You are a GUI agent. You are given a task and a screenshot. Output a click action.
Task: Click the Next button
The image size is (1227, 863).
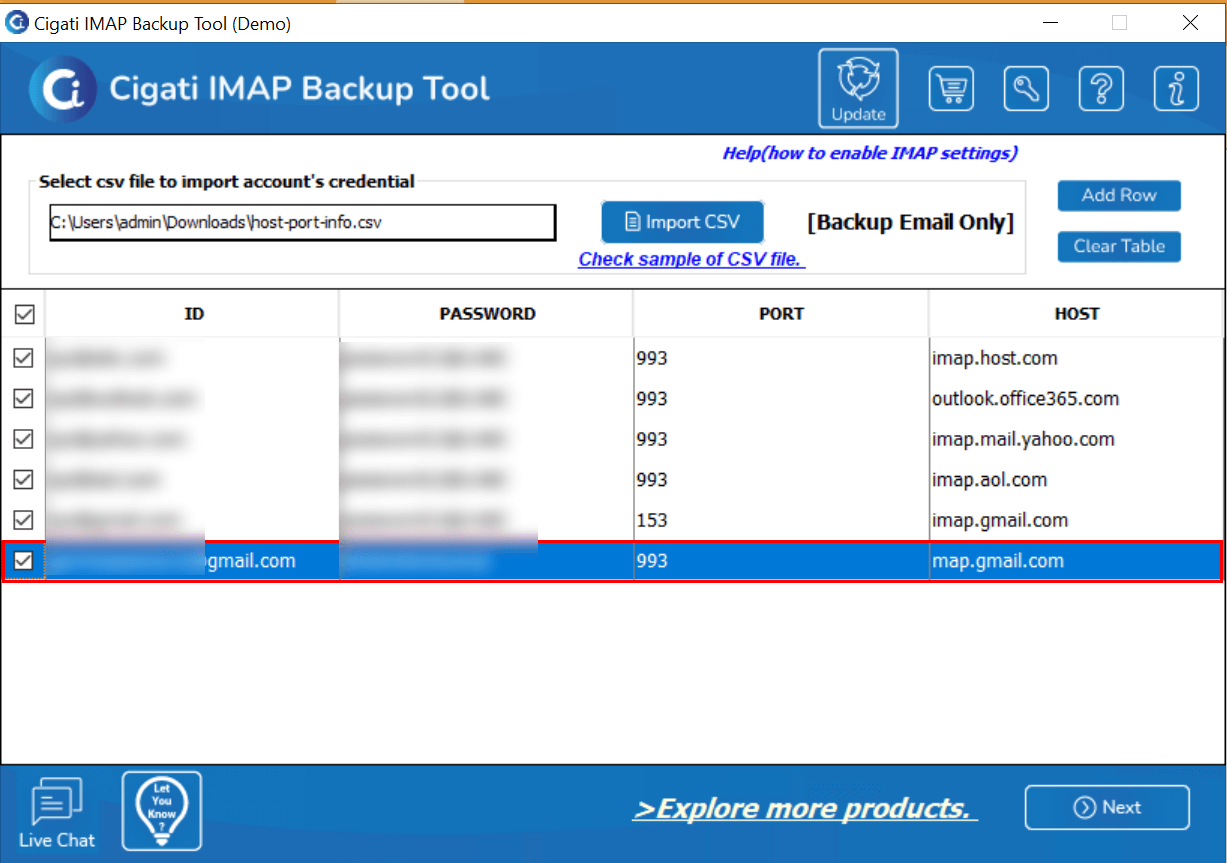click(x=1107, y=808)
